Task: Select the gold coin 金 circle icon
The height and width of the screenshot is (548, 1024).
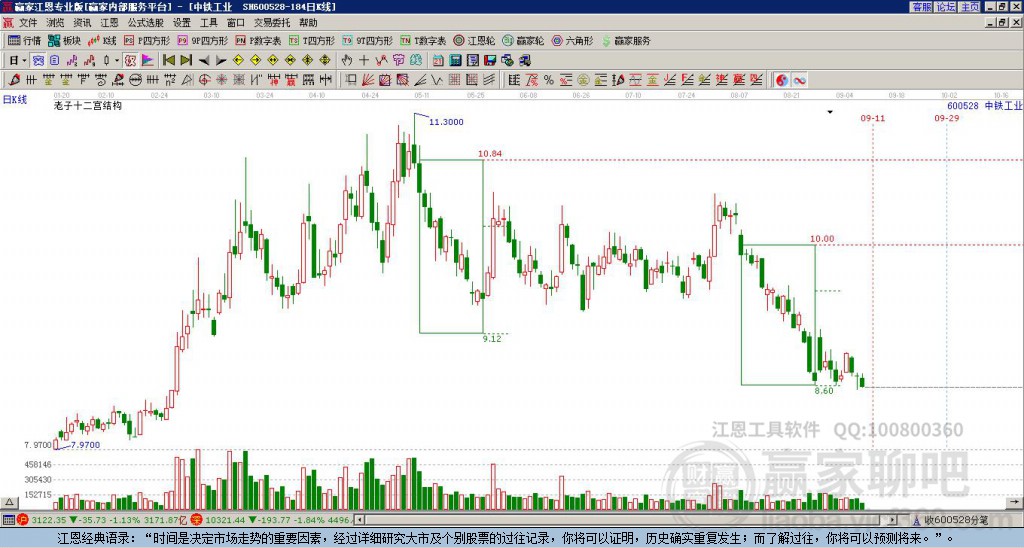Action: (x=583, y=80)
